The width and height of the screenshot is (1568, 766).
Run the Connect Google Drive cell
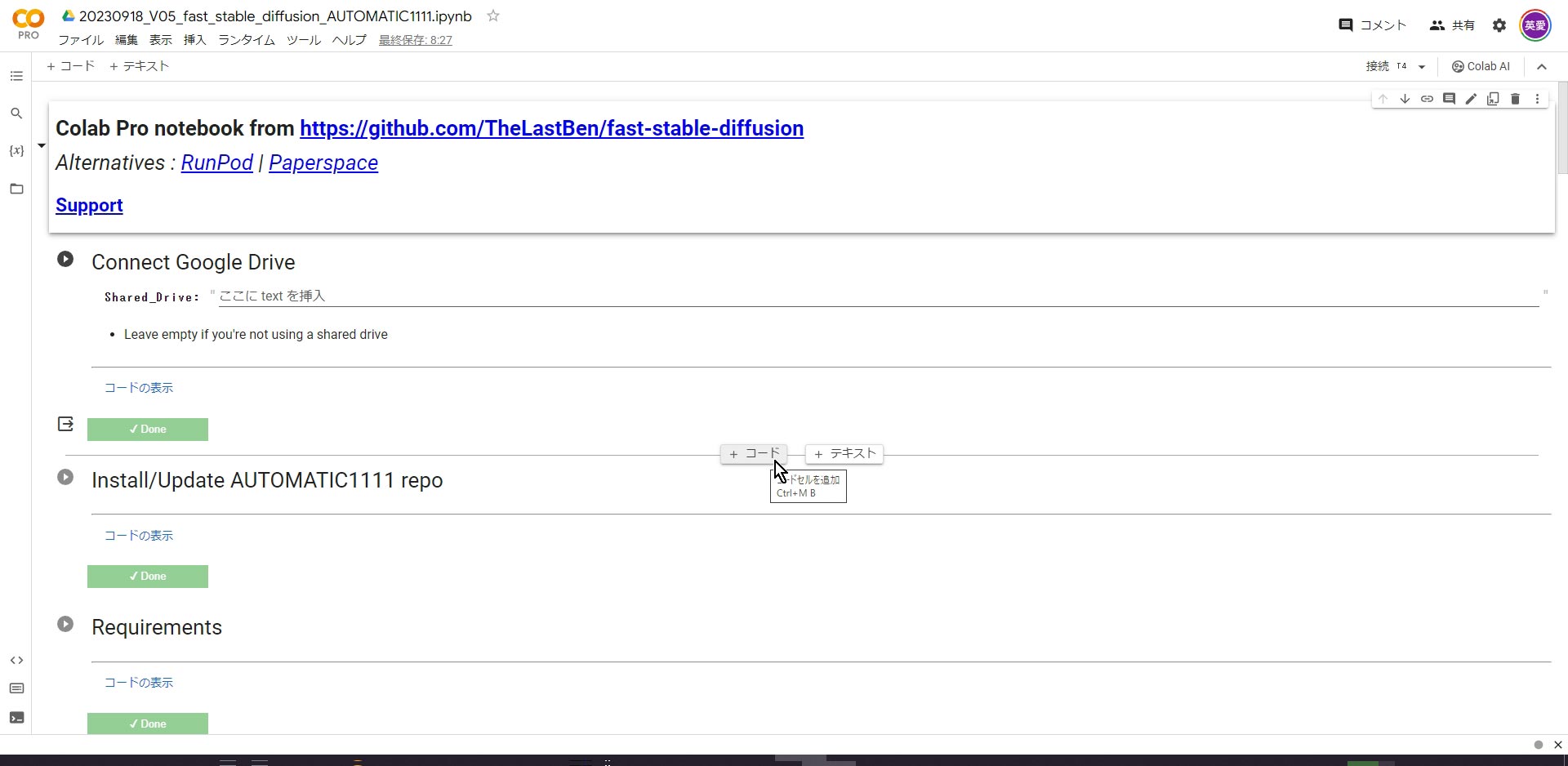(x=65, y=260)
